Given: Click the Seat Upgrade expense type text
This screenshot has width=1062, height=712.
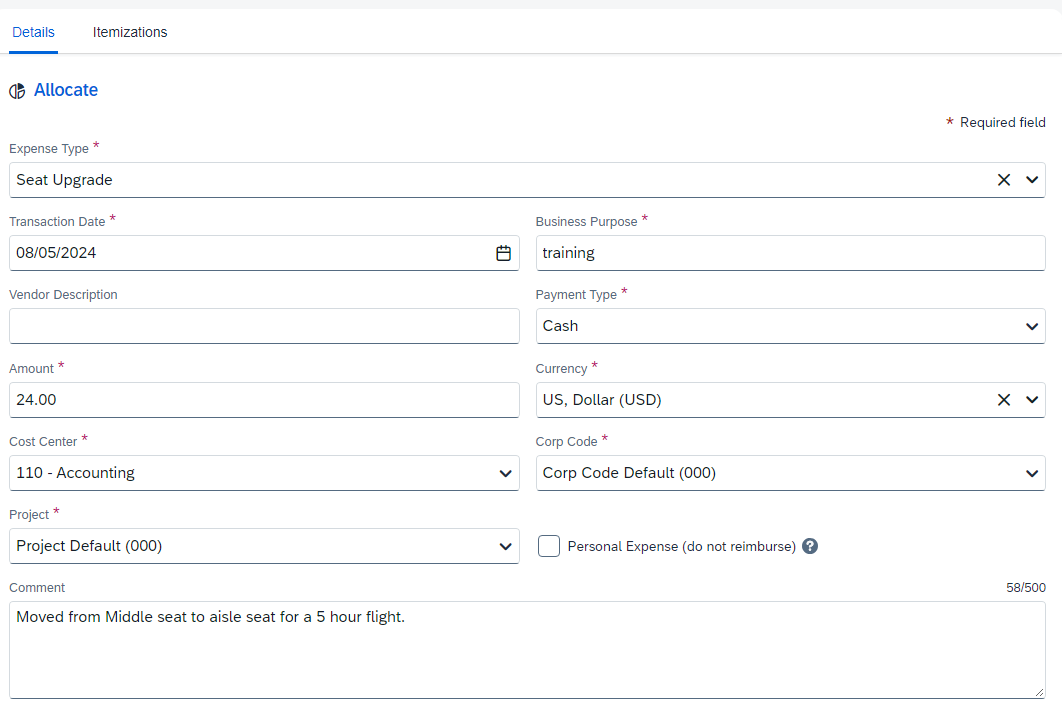Looking at the screenshot, I should pos(64,180).
